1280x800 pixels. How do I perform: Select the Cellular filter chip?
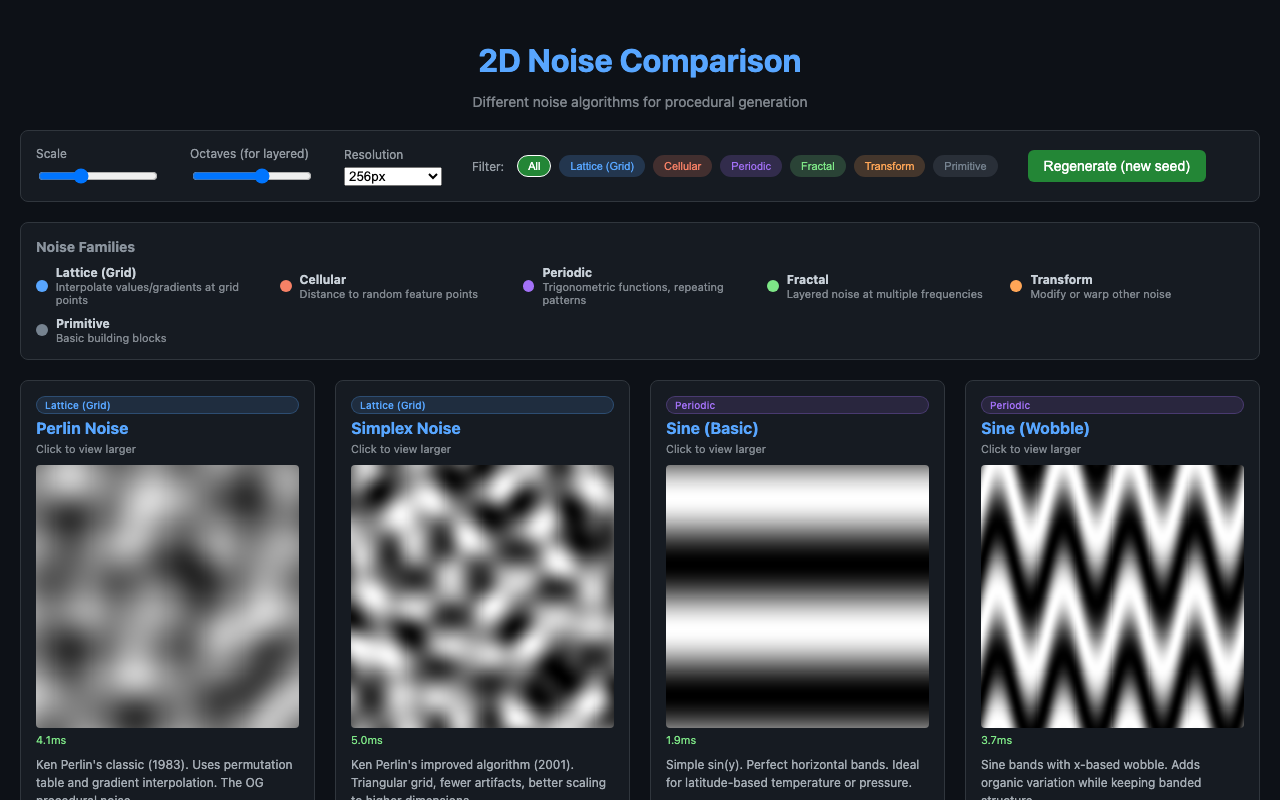(x=682, y=166)
